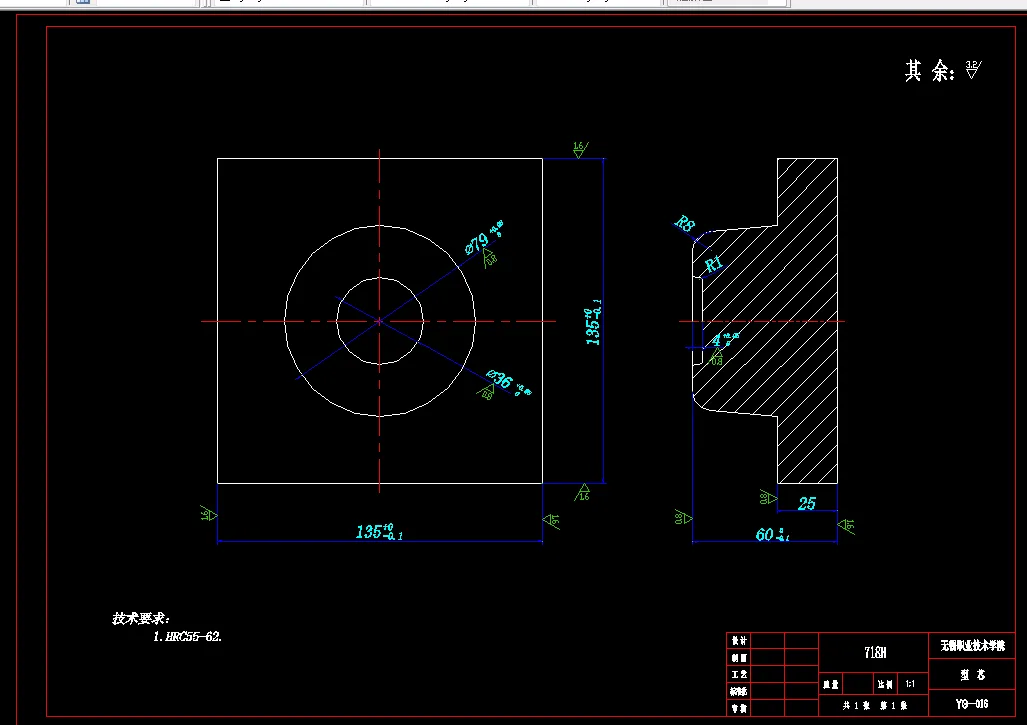Click the '技术要求:' heading text
The width and height of the screenshot is (1027, 725).
(141, 618)
